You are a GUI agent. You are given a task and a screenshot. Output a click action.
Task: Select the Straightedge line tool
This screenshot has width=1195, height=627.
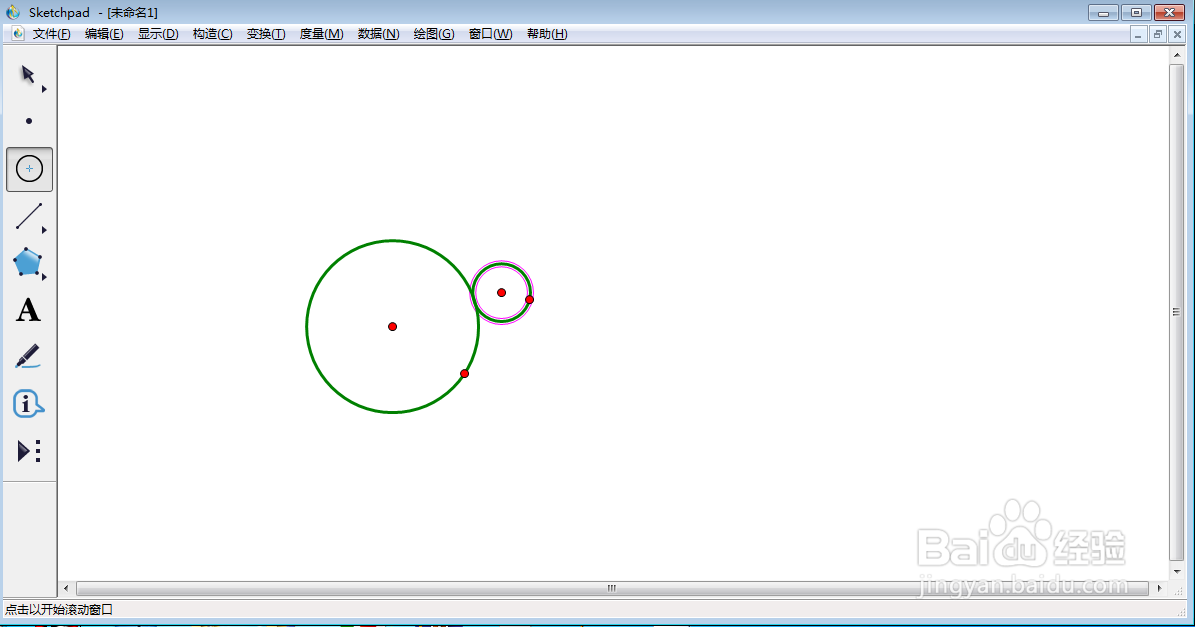(29, 216)
